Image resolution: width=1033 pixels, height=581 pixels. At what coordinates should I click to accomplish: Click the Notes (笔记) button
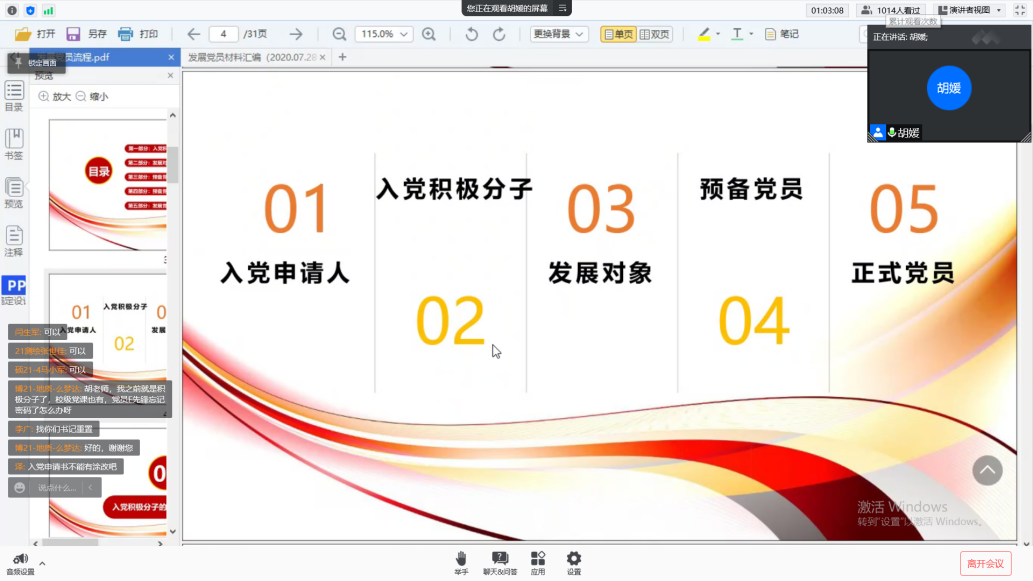pyautogui.click(x=782, y=34)
